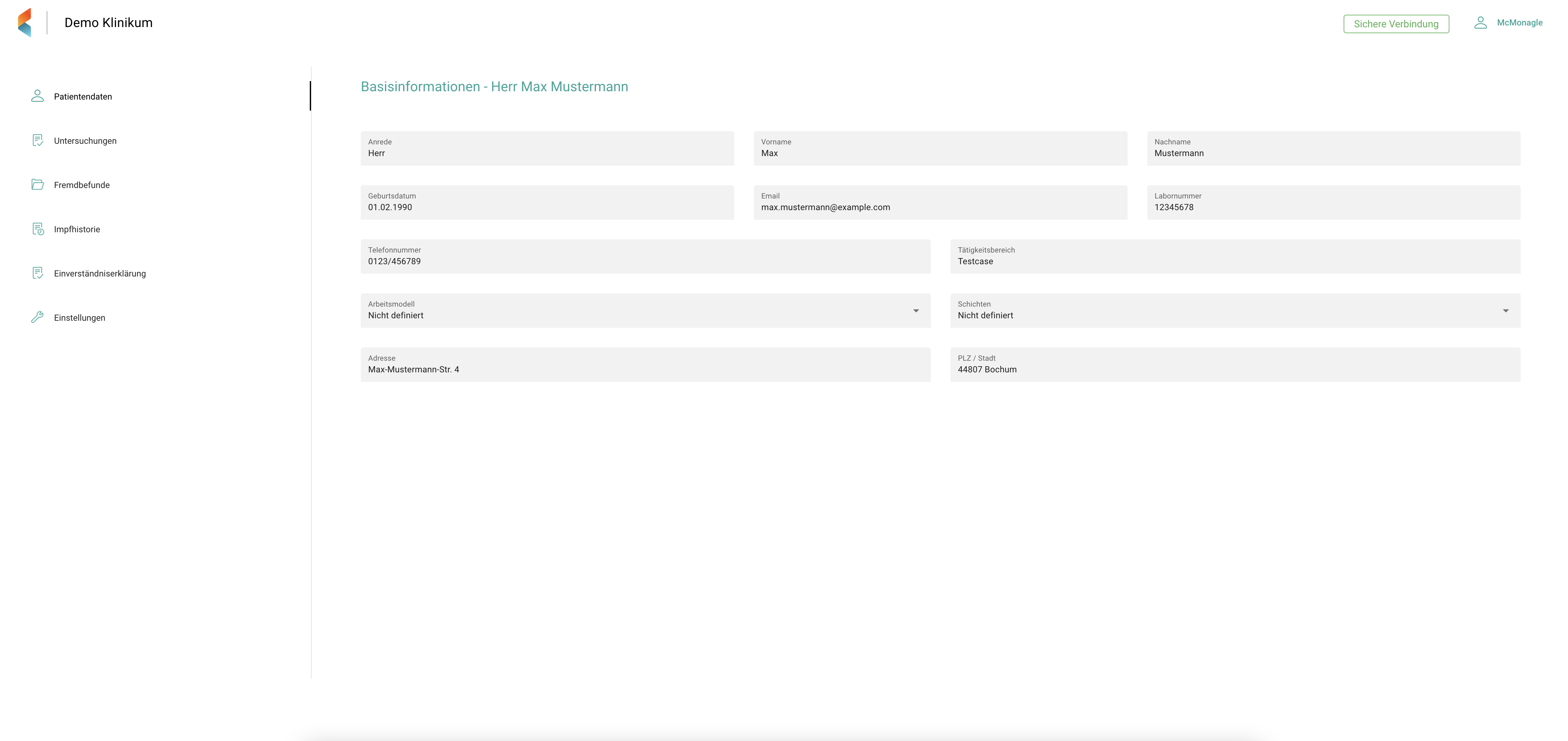Click the Einstellungen wrench icon
1568x741 pixels.
tap(37, 317)
